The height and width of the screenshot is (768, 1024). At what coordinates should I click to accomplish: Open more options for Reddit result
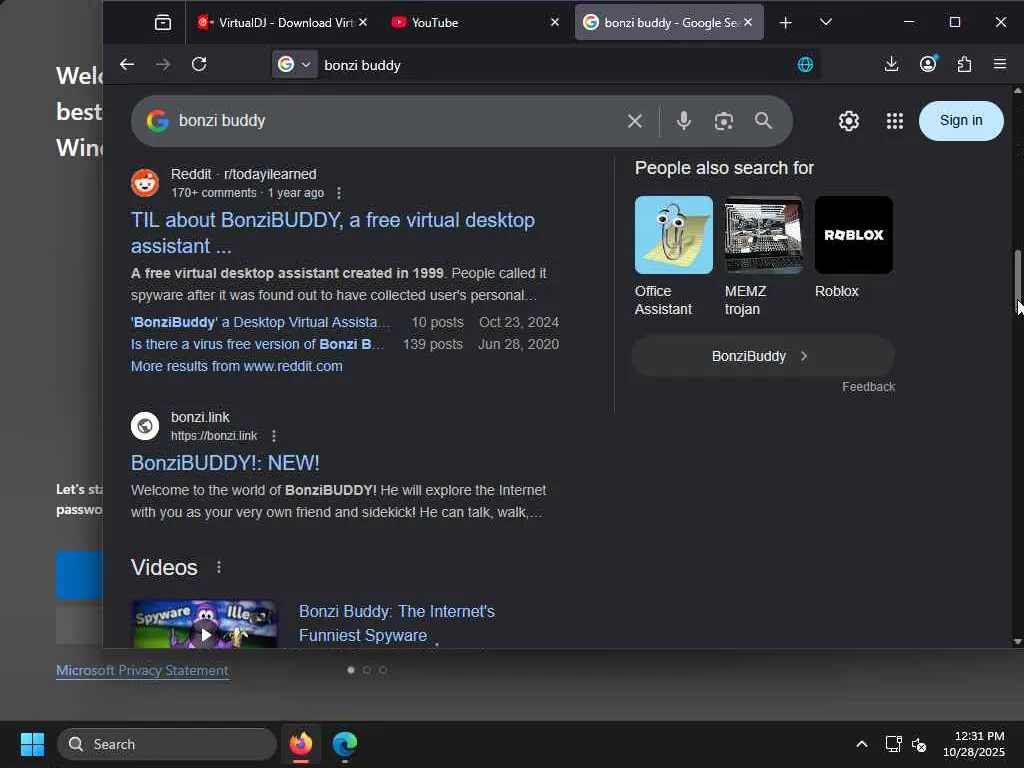click(338, 193)
